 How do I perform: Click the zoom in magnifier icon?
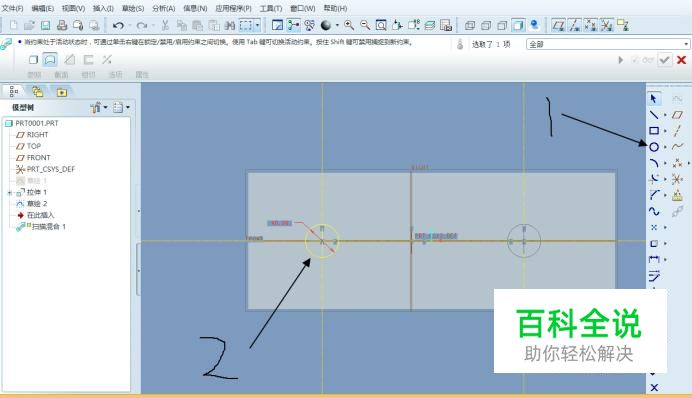349,25
